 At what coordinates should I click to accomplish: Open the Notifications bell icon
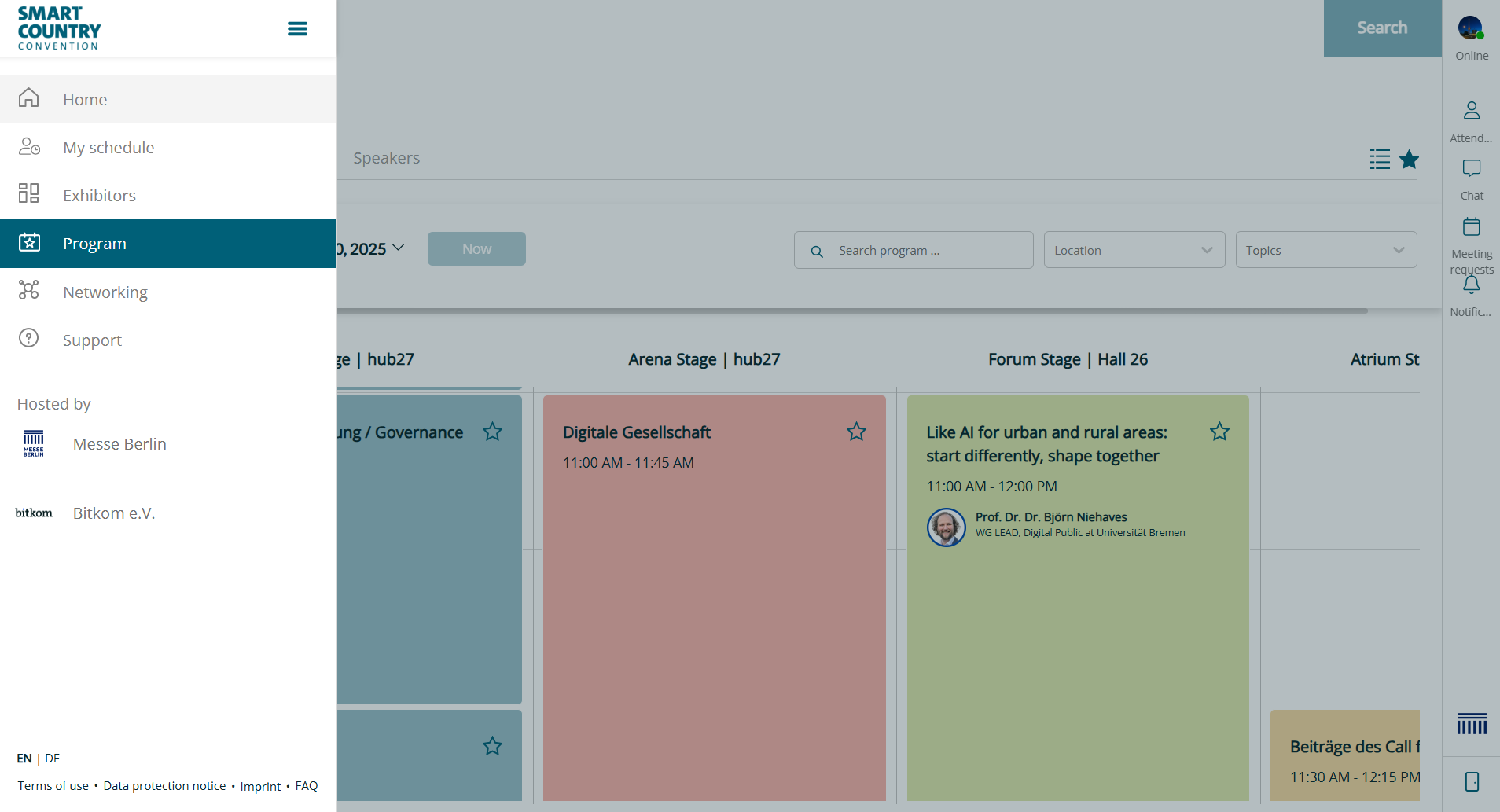[x=1472, y=285]
